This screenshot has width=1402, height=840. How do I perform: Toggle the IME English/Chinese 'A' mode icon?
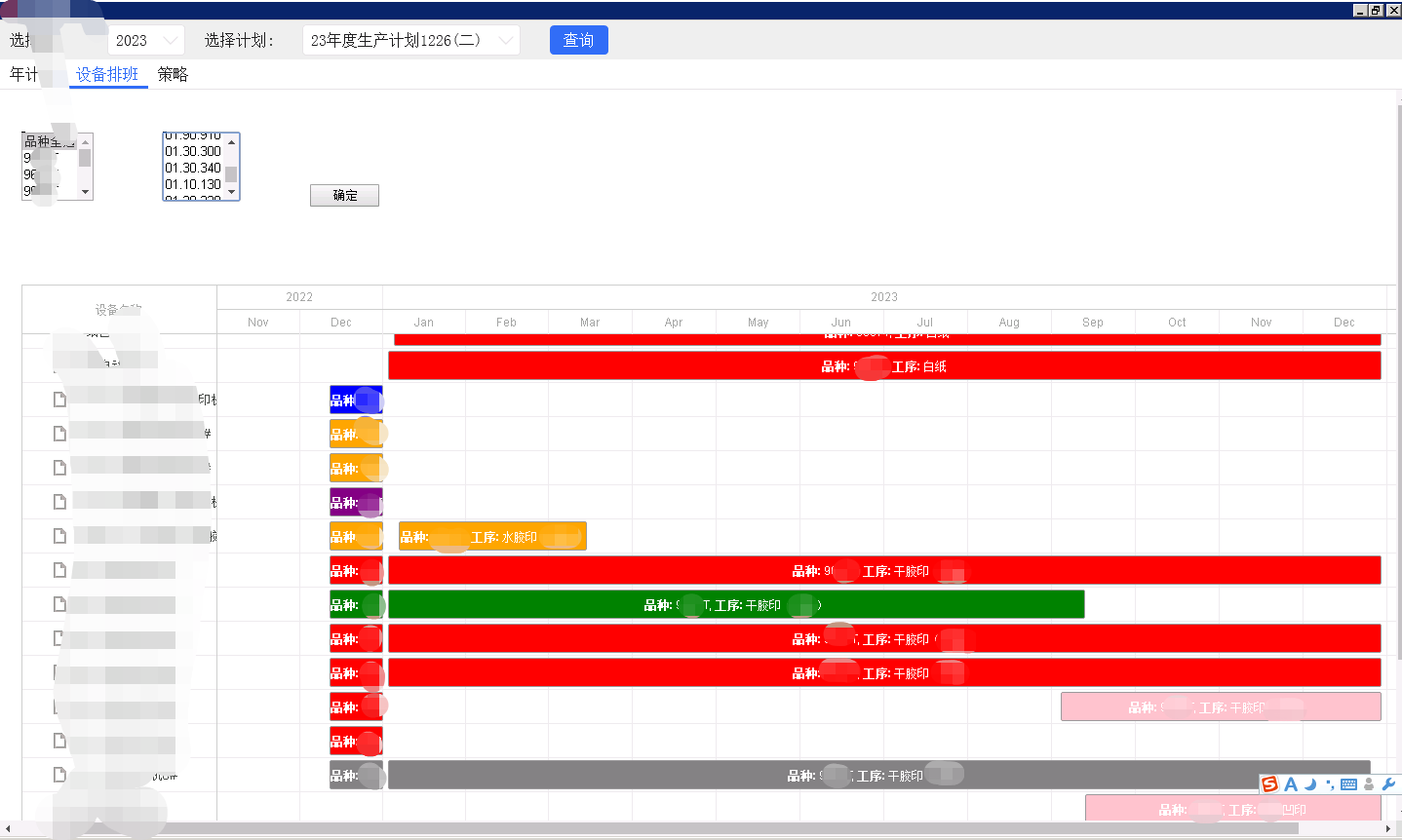pos(1291,784)
